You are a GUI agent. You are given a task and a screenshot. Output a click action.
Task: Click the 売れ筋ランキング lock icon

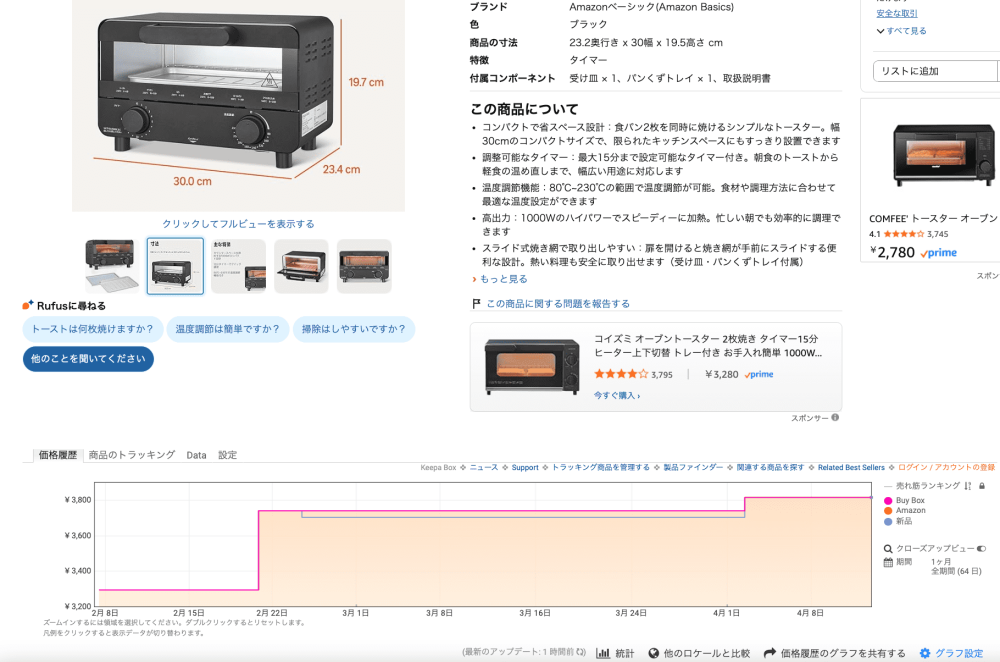(982, 486)
